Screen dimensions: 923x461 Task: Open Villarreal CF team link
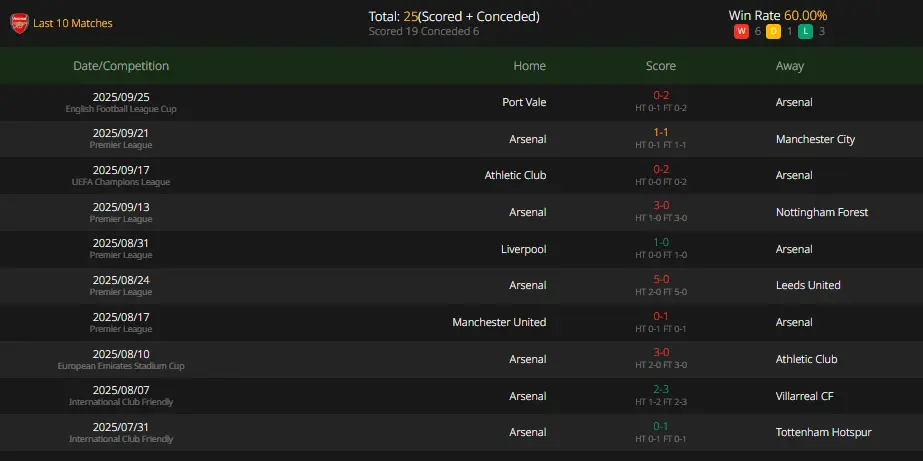click(805, 396)
